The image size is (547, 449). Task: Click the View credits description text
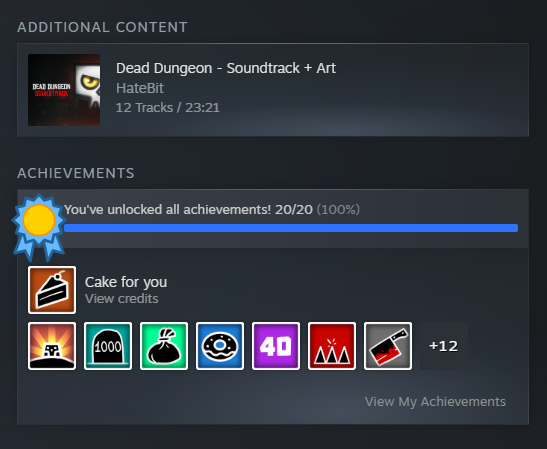point(122,299)
